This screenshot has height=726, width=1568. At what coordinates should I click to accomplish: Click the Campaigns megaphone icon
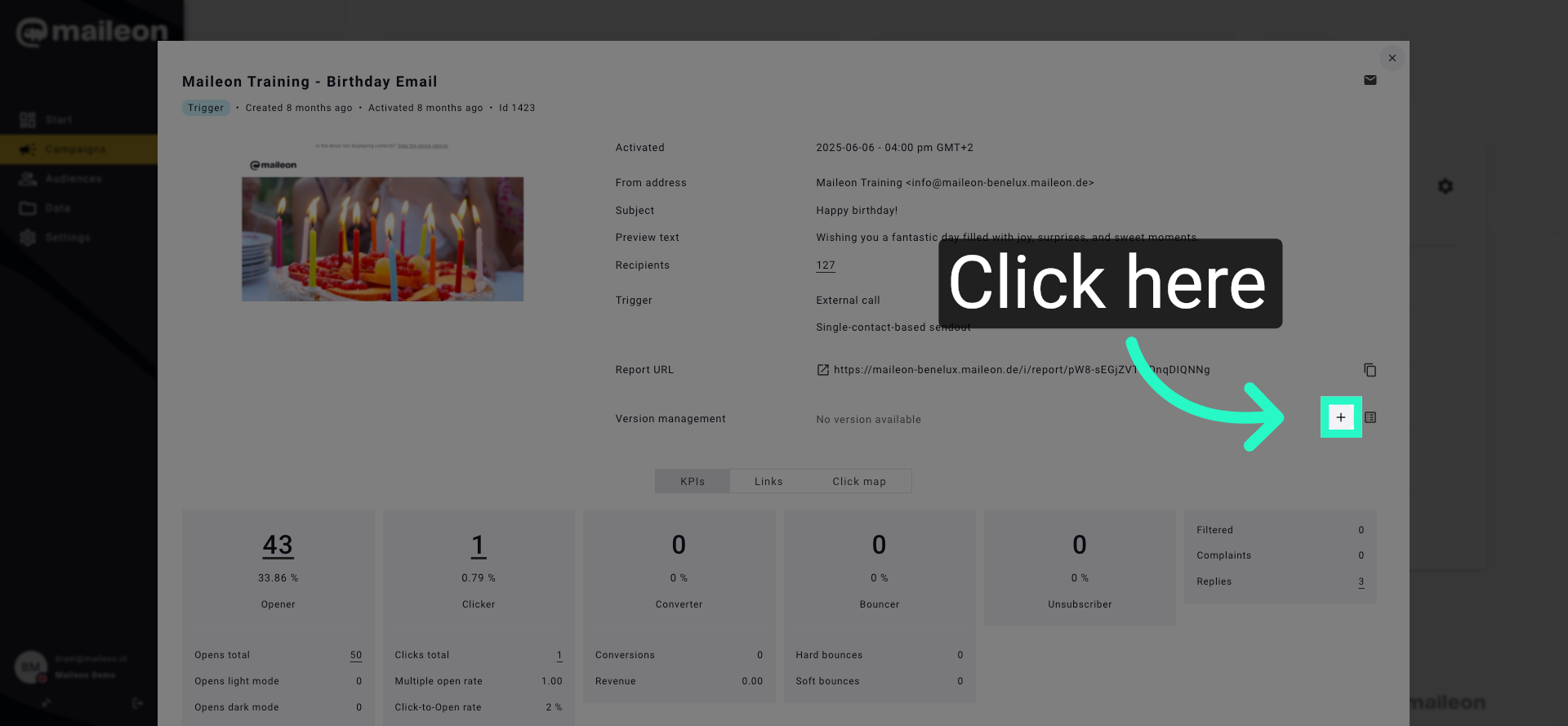click(x=28, y=149)
